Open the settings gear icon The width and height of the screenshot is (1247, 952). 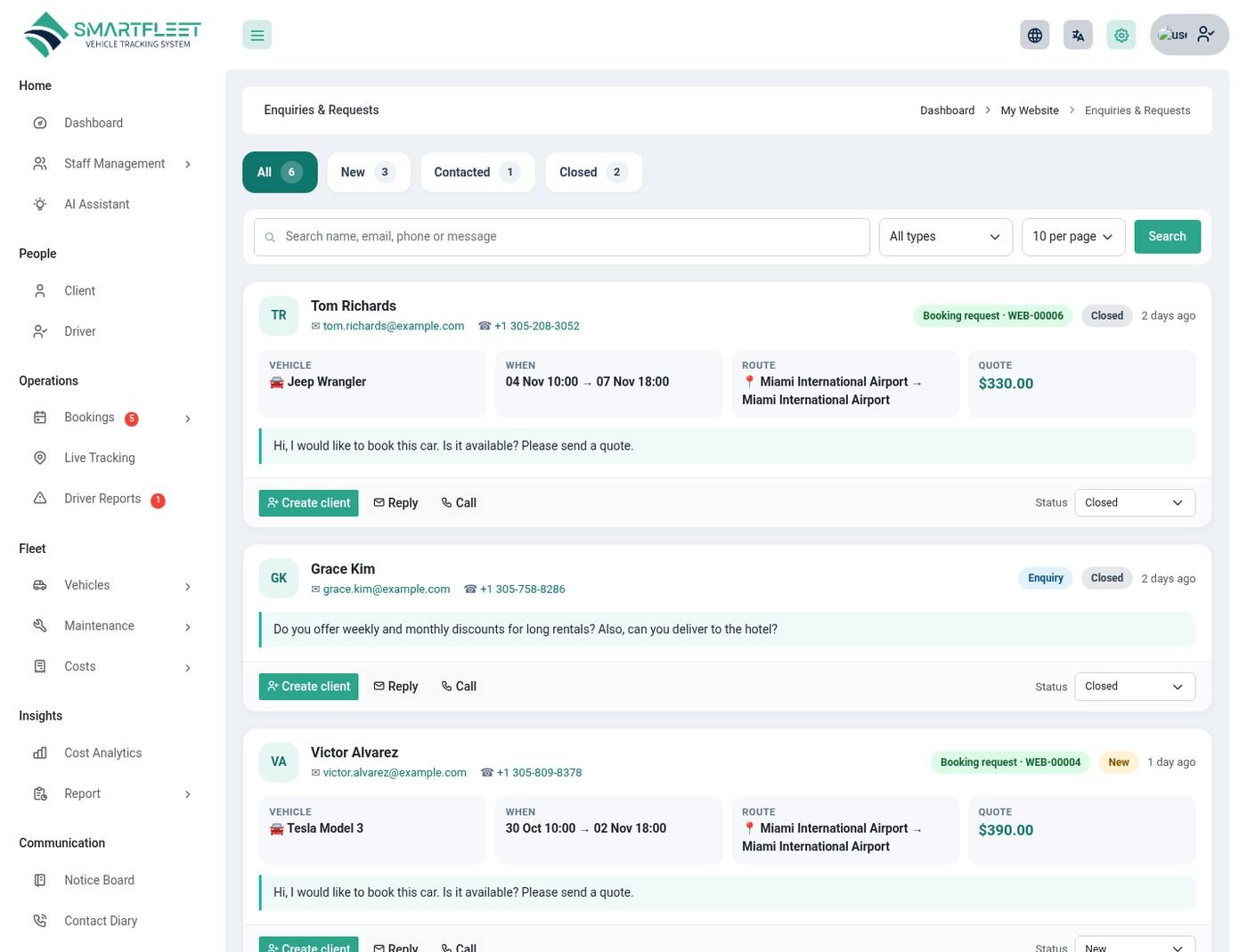tap(1121, 35)
